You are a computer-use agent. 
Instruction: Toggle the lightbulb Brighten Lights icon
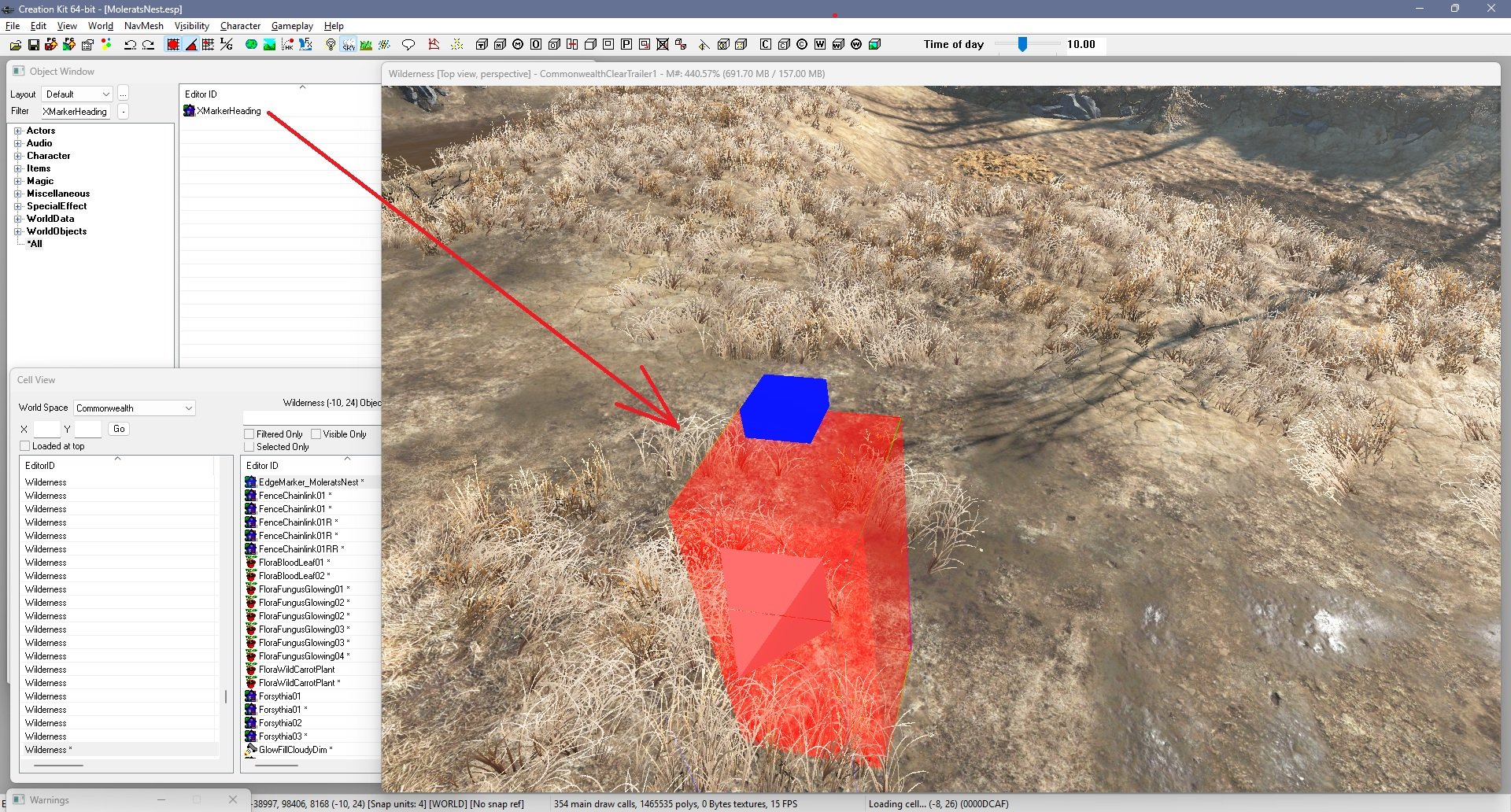(x=331, y=45)
